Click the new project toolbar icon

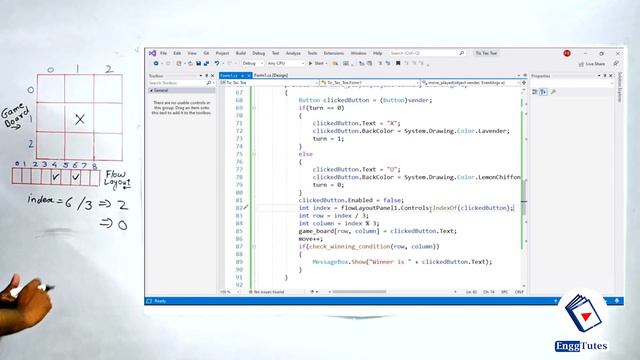[x=179, y=63]
